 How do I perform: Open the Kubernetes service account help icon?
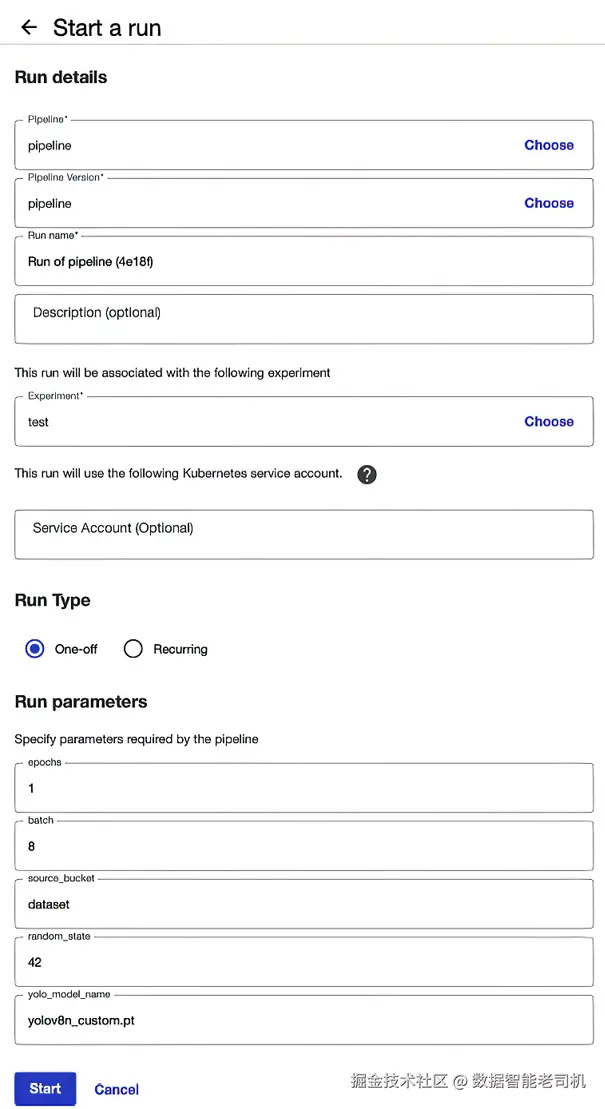pos(367,475)
